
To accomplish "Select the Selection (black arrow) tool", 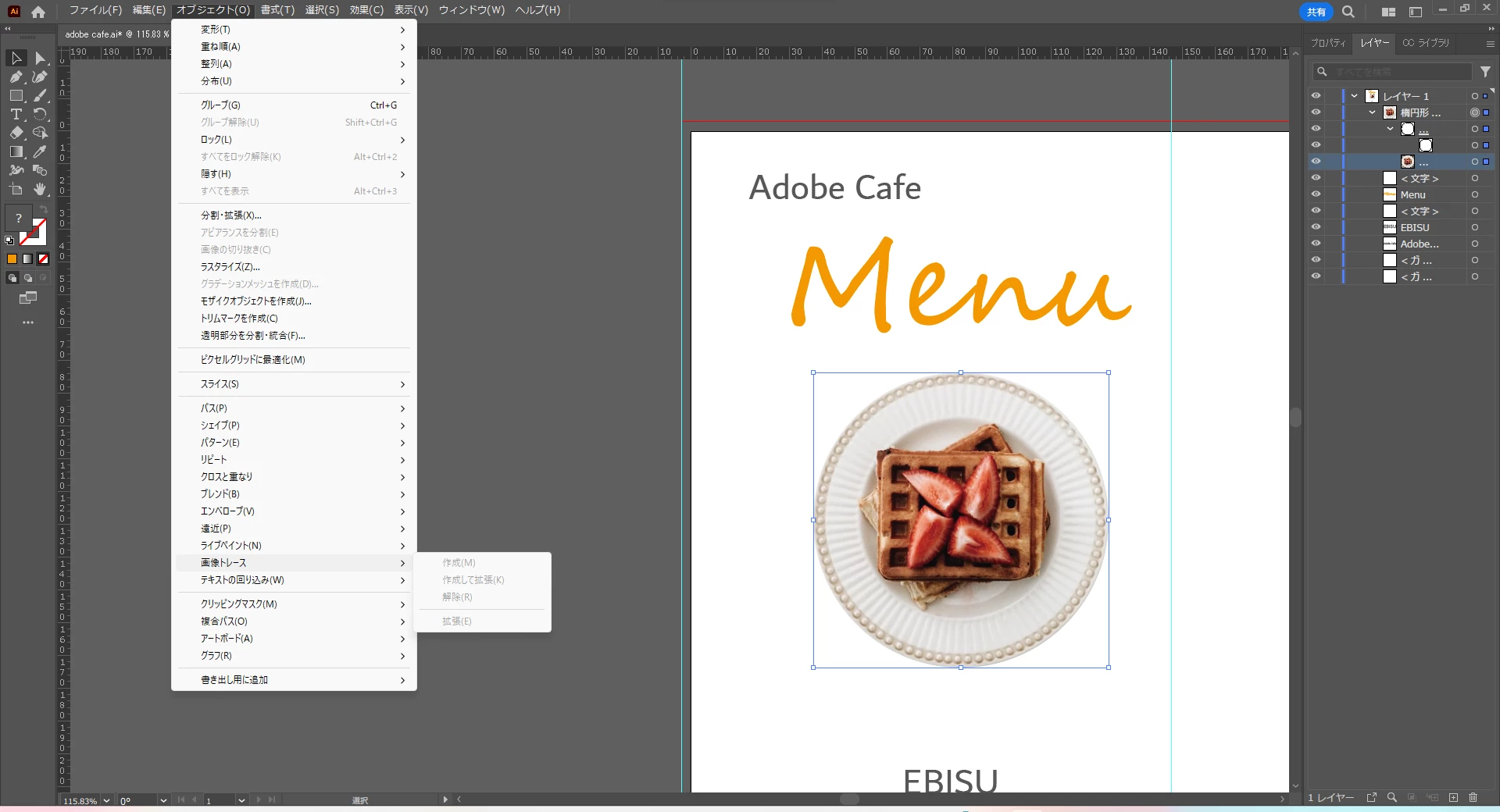I will pyautogui.click(x=16, y=59).
